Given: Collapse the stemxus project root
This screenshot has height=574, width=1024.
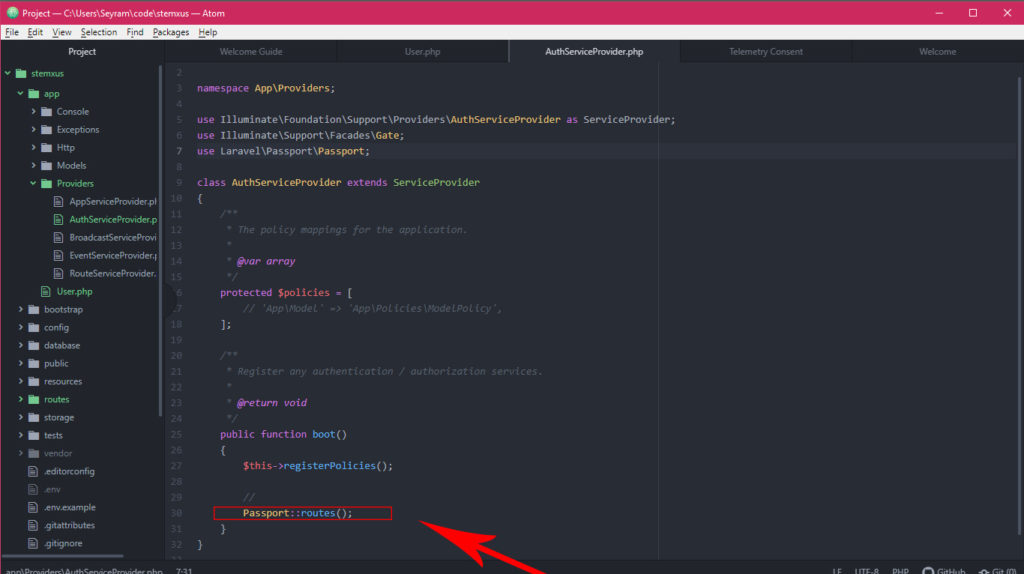Looking at the screenshot, I should click(x=8, y=74).
